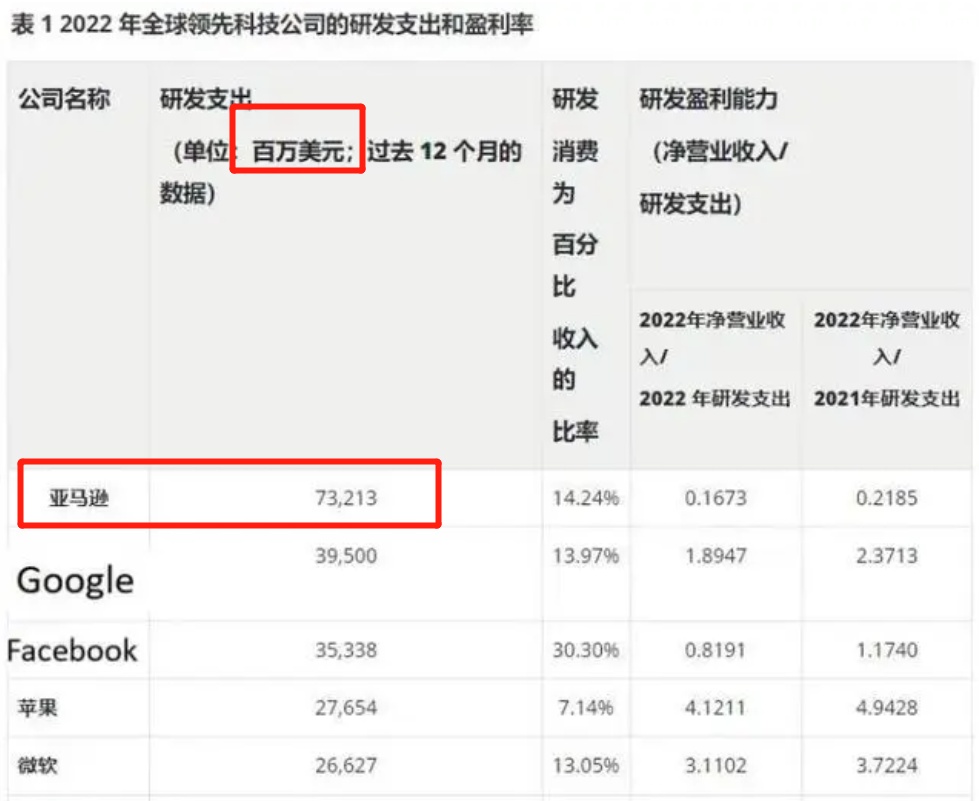This screenshot has width=979, height=801.
Task: Click the value 35,338
Action: tap(346, 651)
